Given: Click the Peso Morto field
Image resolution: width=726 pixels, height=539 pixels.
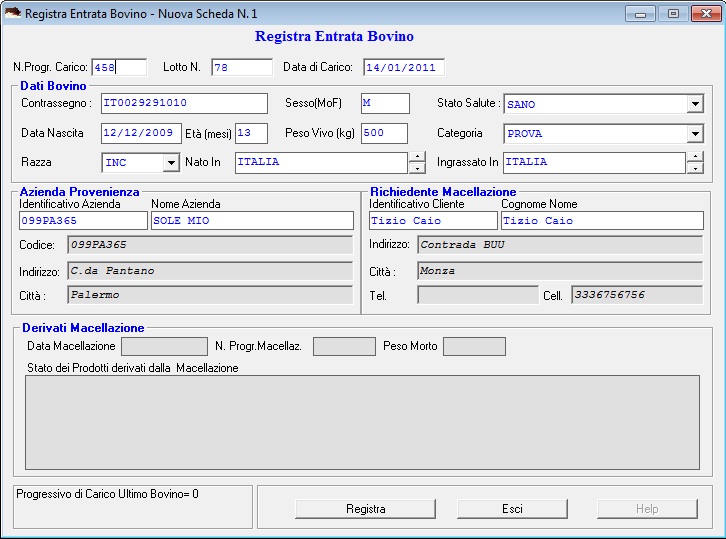Looking at the screenshot, I should pyautogui.click(x=474, y=346).
